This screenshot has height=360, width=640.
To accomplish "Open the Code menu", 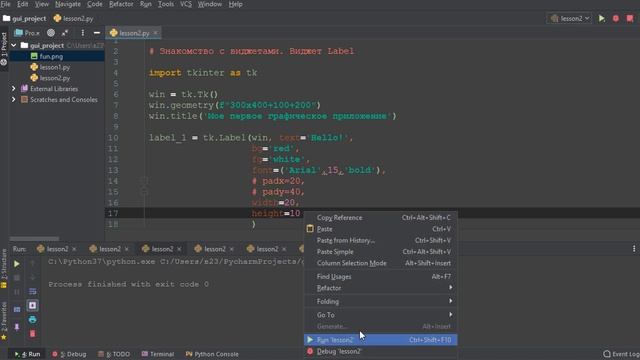I will (x=95, y=4).
